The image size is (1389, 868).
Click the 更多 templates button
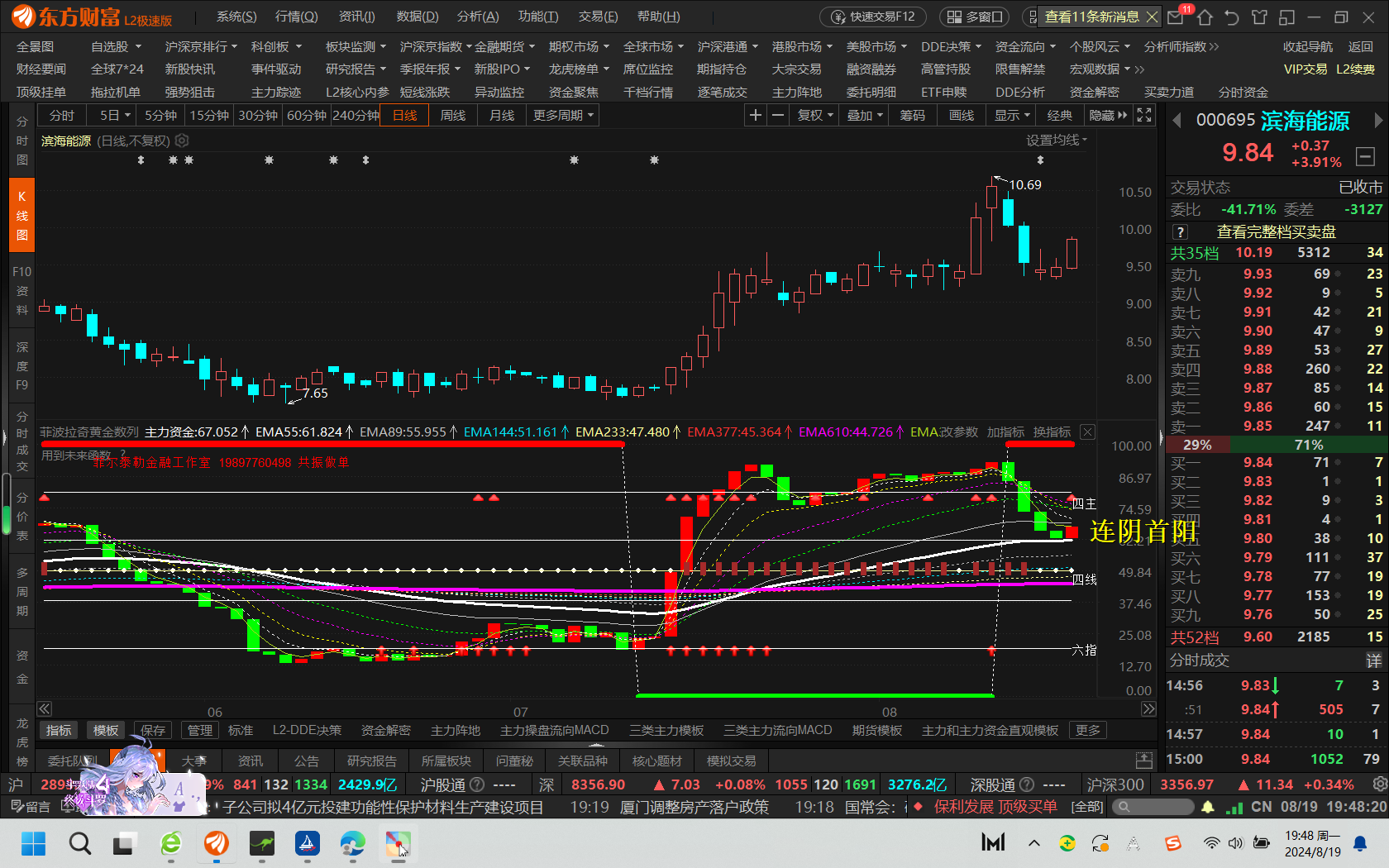click(1087, 731)
